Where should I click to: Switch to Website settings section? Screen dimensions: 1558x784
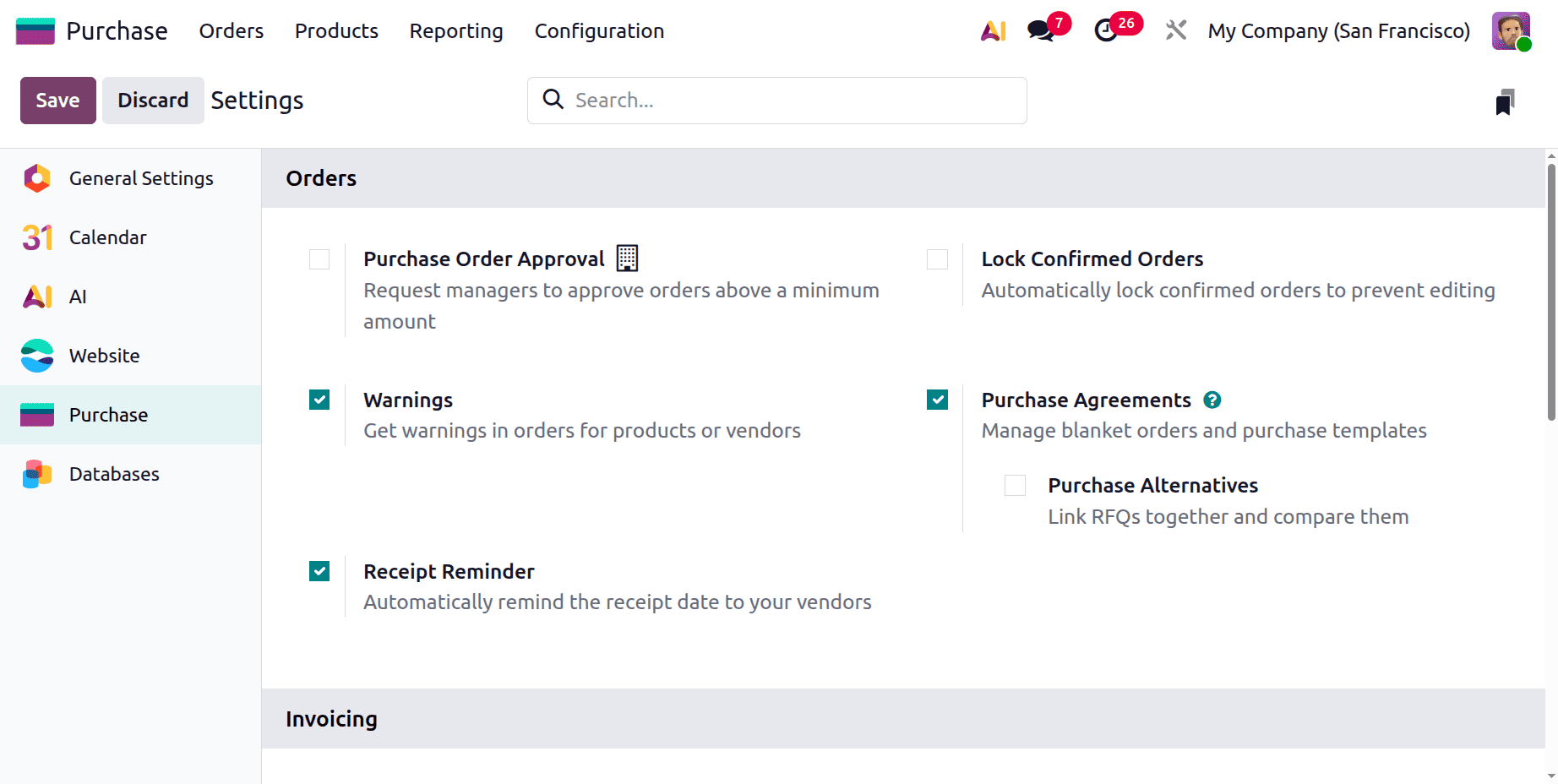(104, 356)
